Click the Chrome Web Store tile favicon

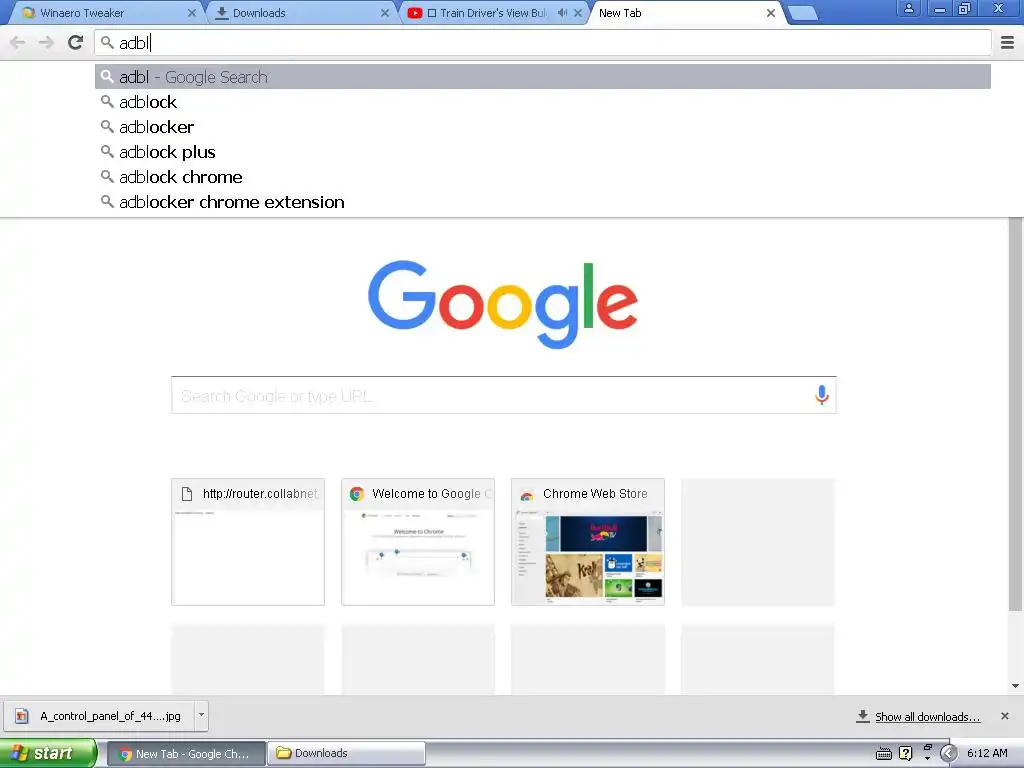pos(526,495)
